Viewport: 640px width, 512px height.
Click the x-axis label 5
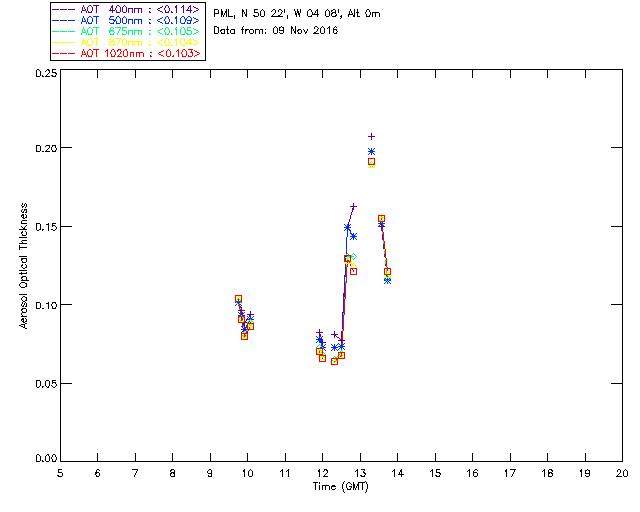pyautogui.click(x=60, y=473)
